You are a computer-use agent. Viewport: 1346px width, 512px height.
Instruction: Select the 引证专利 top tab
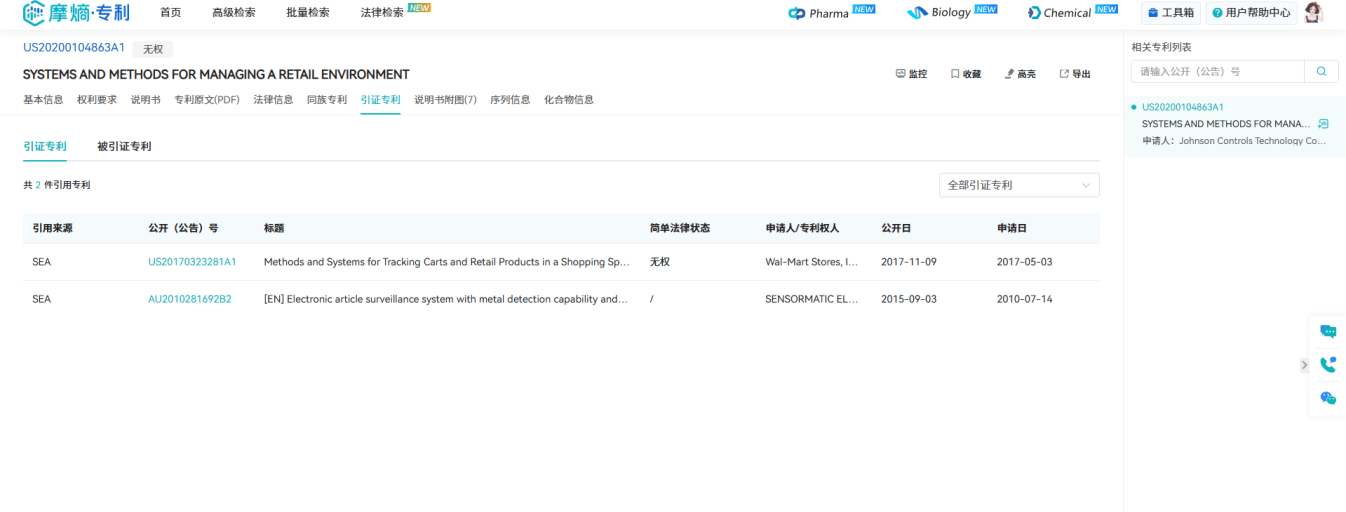381,100
